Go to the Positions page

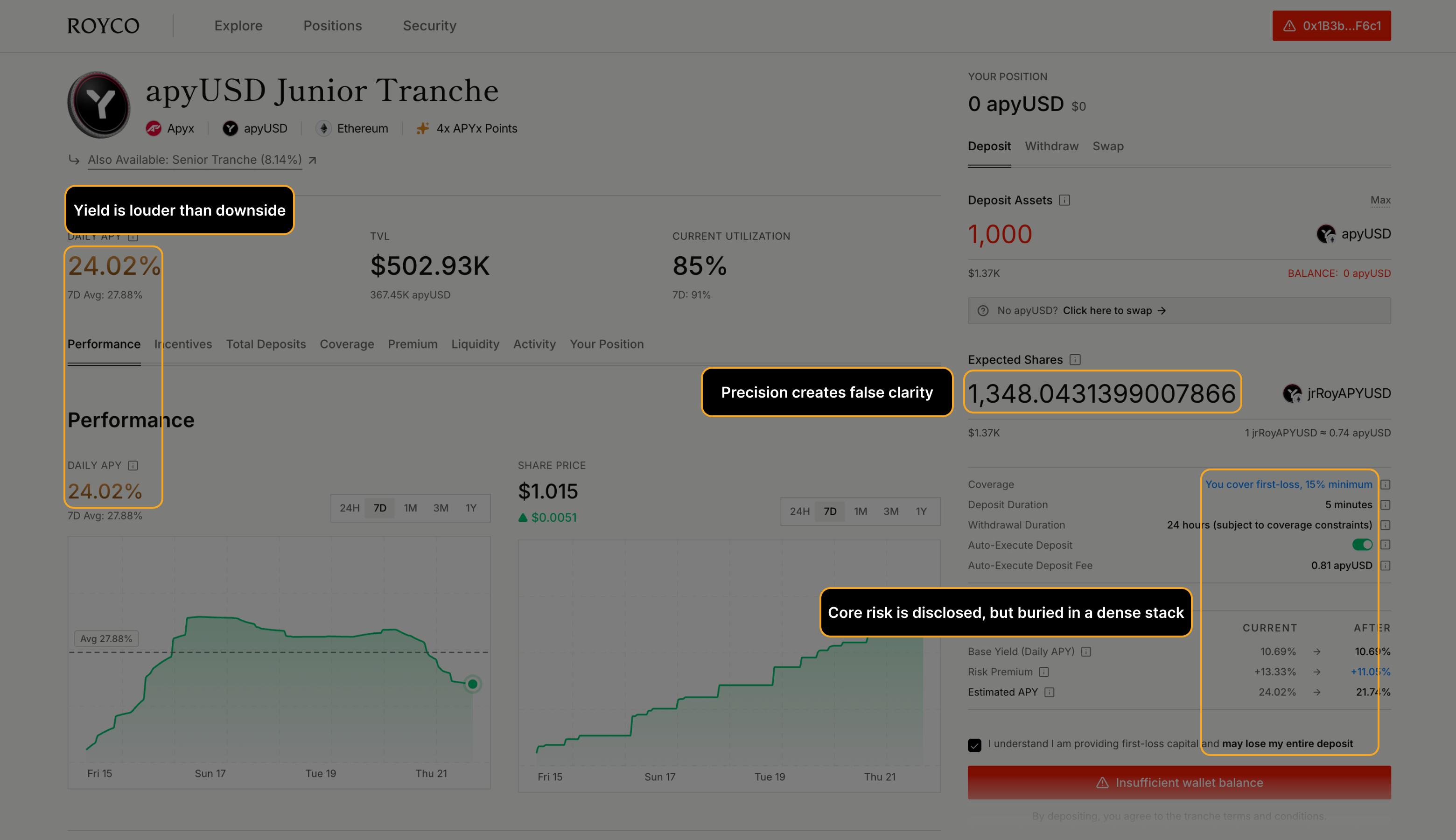[x=333, y=26]
